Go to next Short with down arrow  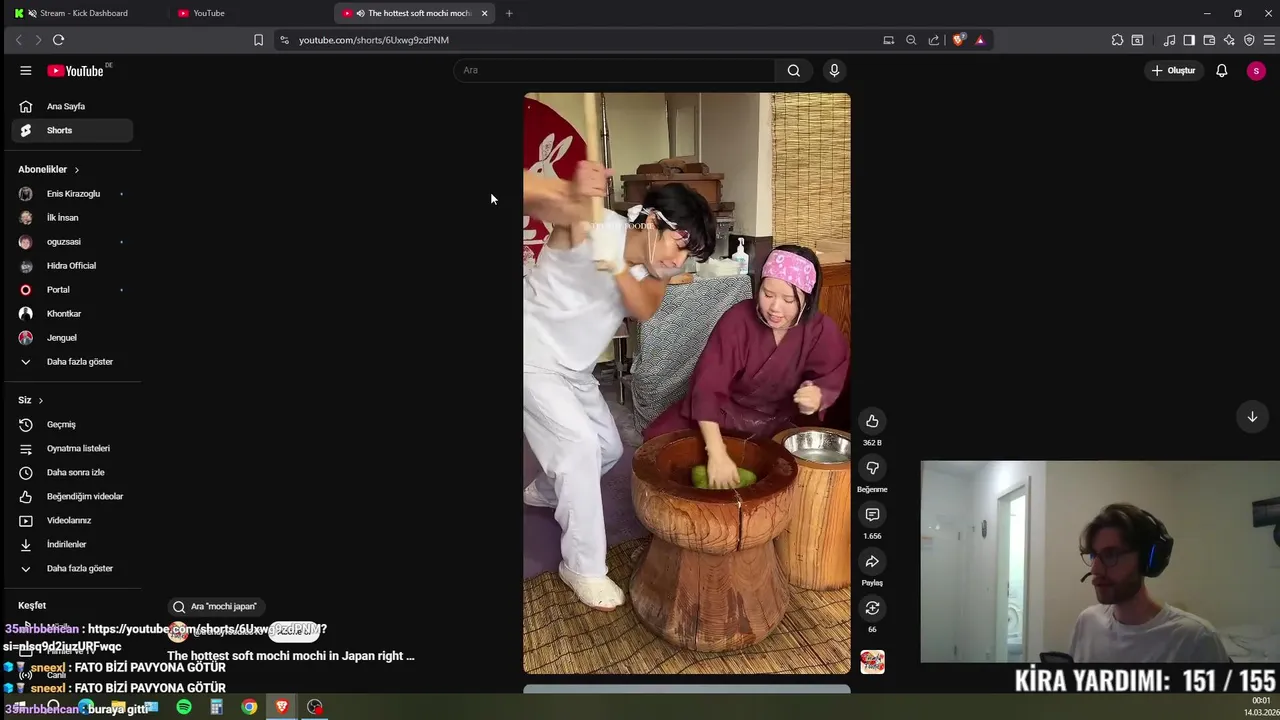[1252, 417]
